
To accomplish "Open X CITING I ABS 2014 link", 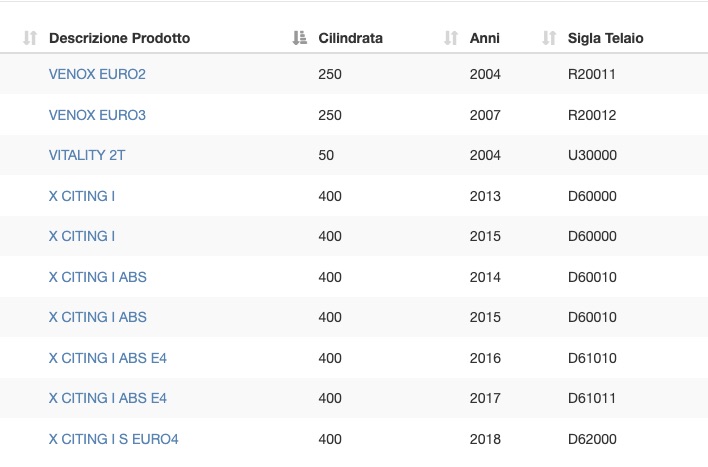I will (98, 277).
